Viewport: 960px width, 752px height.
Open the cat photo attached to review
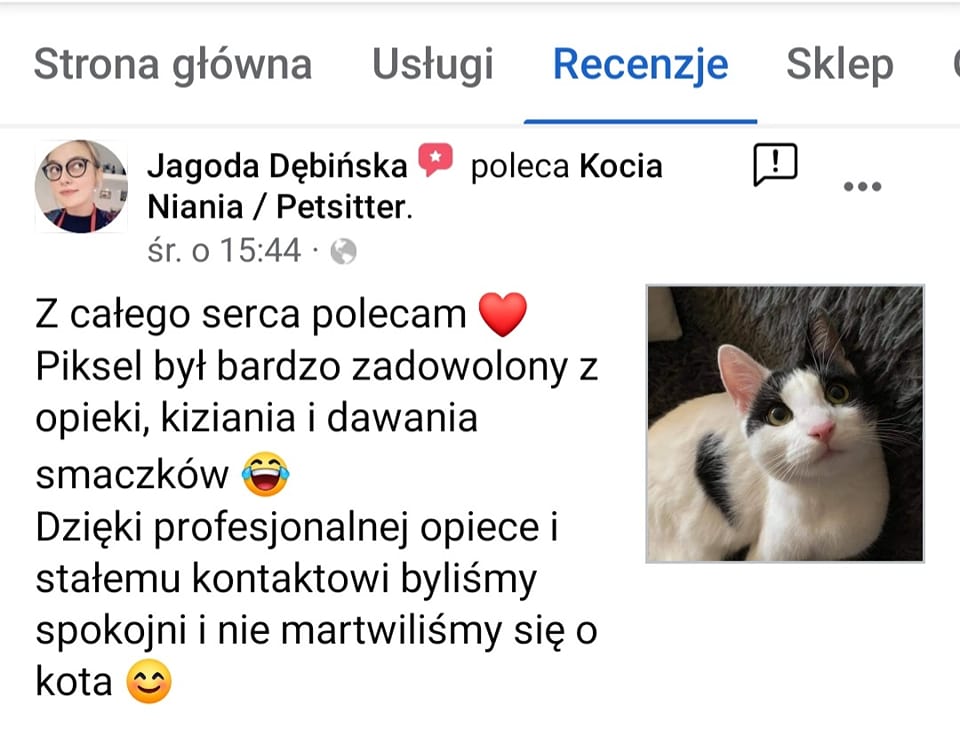(785, 424)
